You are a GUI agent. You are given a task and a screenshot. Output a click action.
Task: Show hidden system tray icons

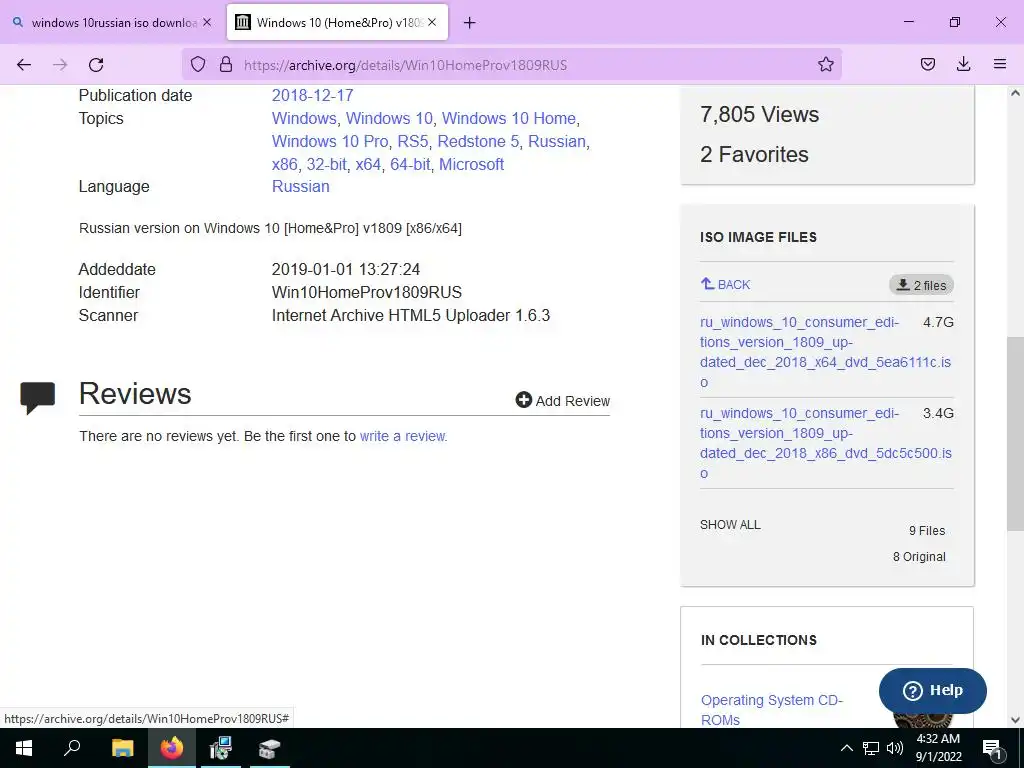coord(846,748)
